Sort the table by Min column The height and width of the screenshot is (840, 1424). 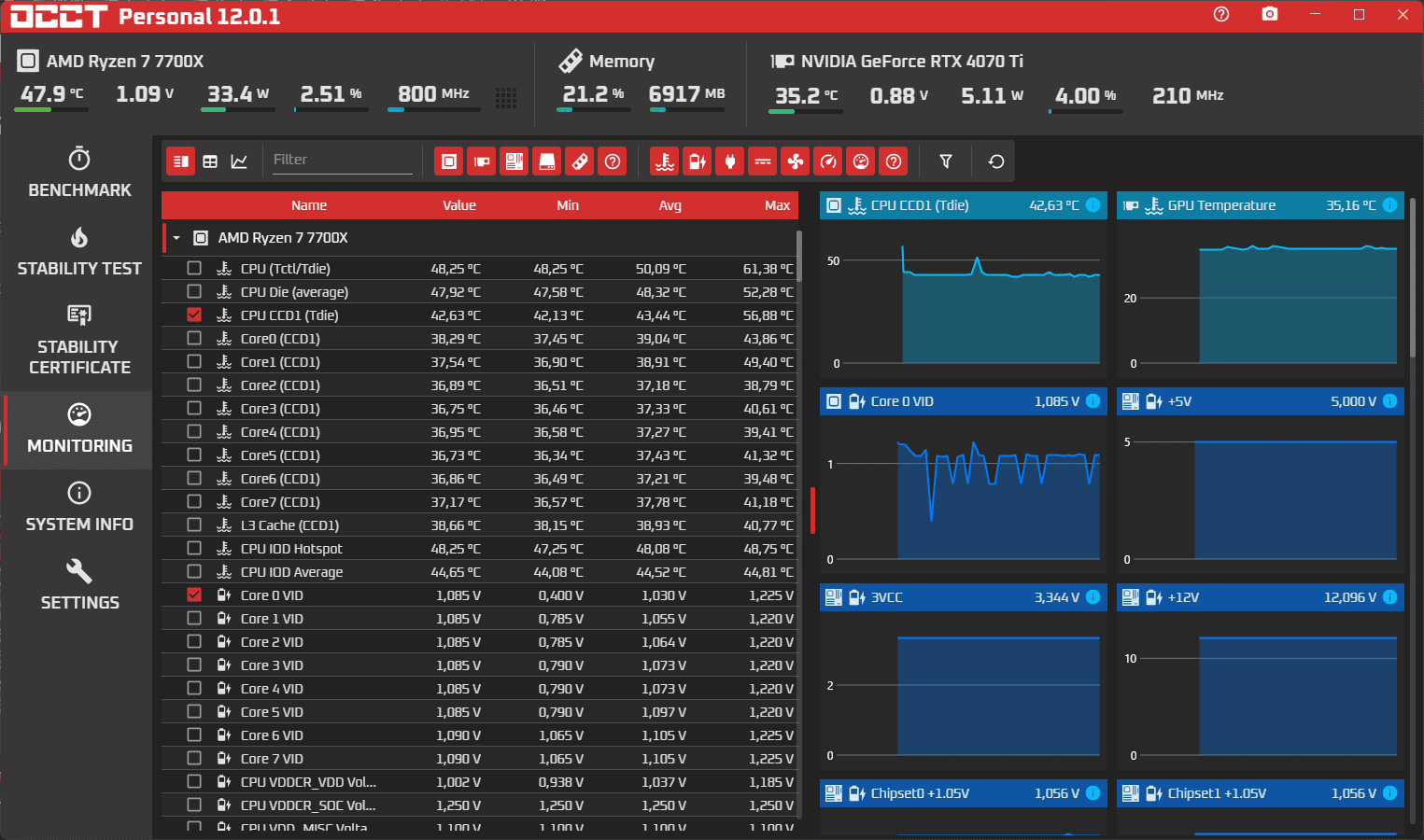click(568, 205)
